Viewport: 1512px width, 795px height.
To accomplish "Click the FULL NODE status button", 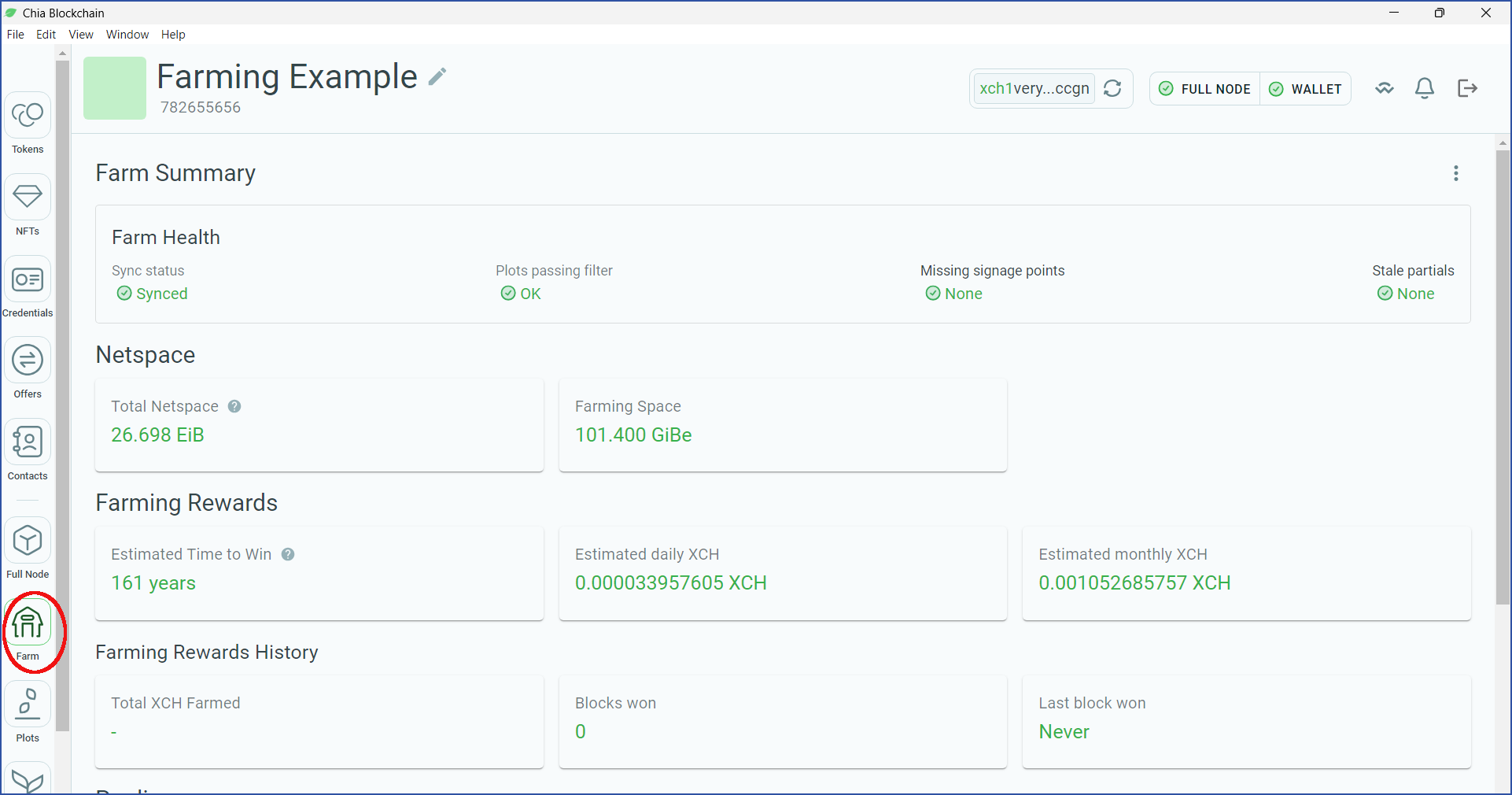I will 1205,89.
